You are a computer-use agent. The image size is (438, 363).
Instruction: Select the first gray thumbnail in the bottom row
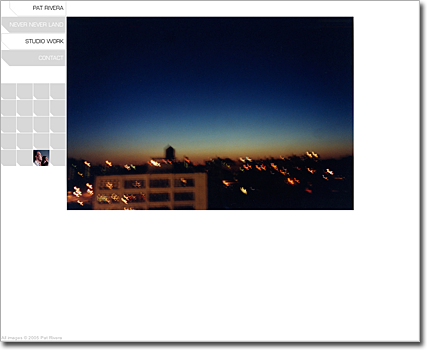click(8, 158)
